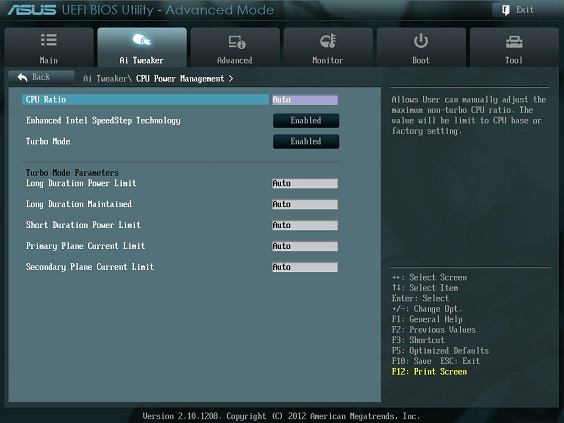Click the Main tab list icon
564x423 pixels.
coord(49,40)
